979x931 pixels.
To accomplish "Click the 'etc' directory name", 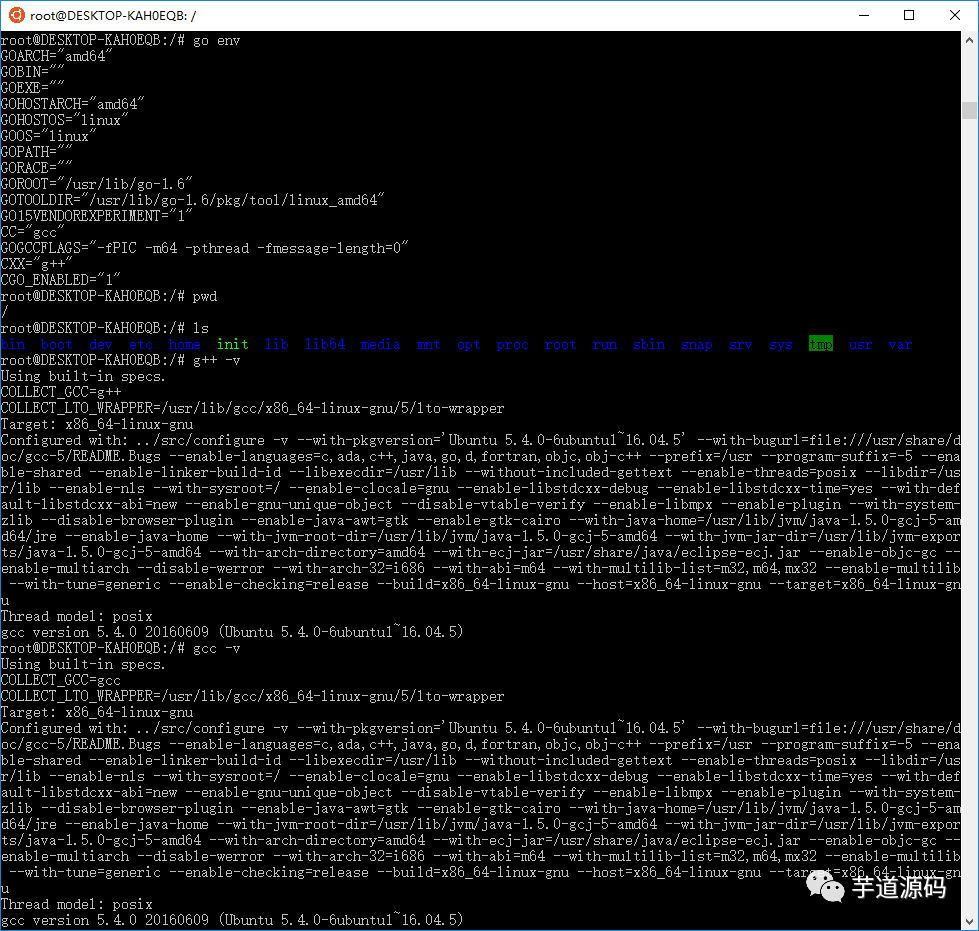I will pyautogui.click(x=140, y=345).
